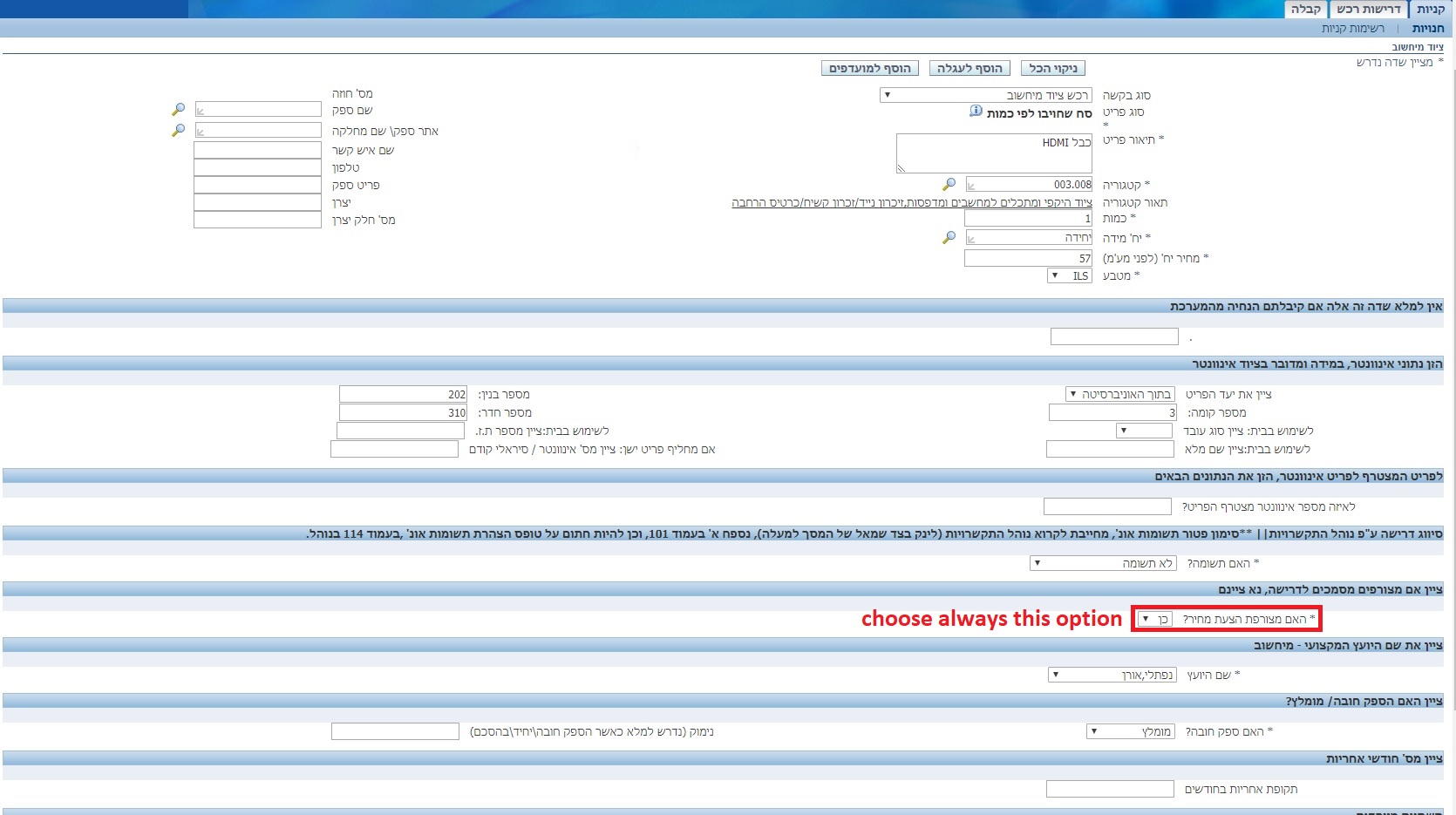Click the קטגוריה search magnifier icon
The height and width of the screenshot is (815, 1456).
point(949,184)
